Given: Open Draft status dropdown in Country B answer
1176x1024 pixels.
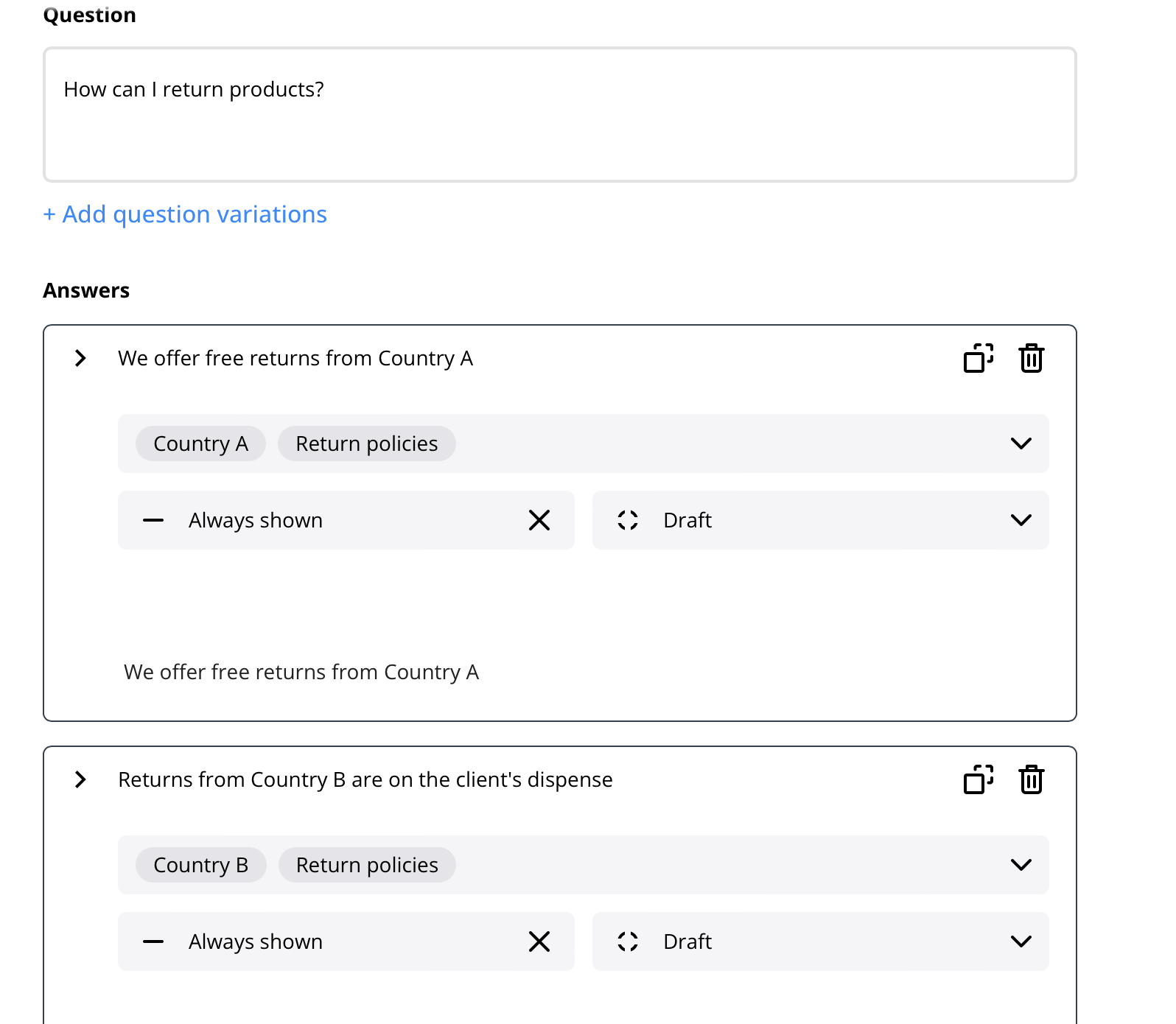Looking at the screenshot, I should (x=1021, y=941).
